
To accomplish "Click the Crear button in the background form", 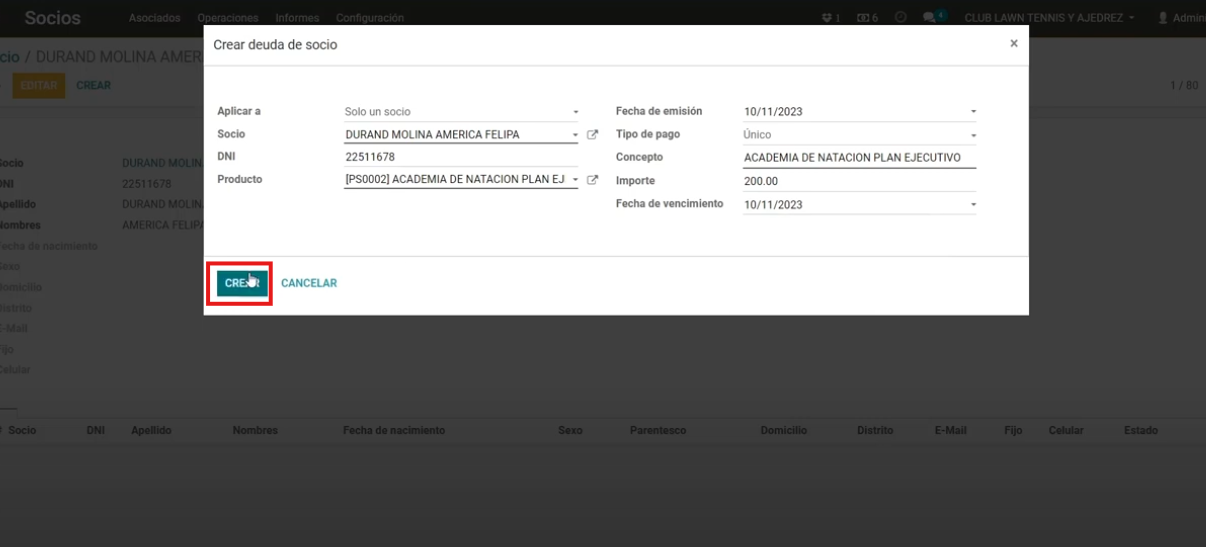I will click(x=94, y=86).
